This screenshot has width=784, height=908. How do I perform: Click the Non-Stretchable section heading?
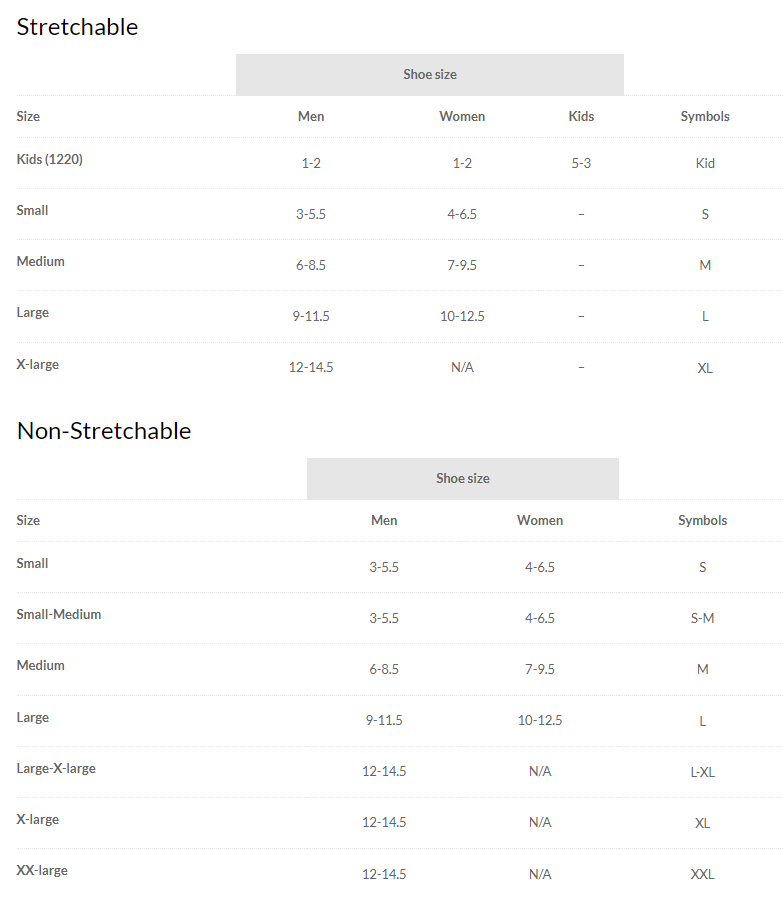104,431
